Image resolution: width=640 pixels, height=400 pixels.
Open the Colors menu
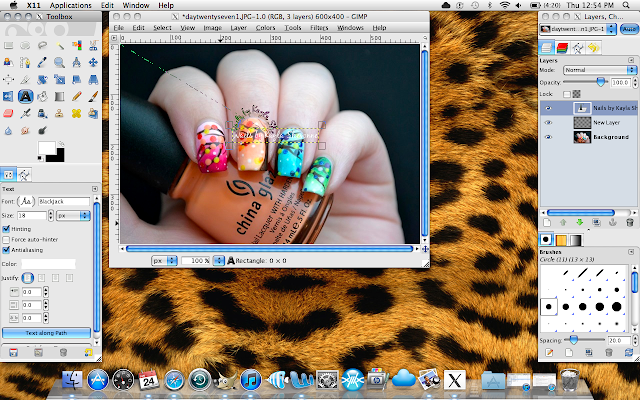[x=265, y=28]
